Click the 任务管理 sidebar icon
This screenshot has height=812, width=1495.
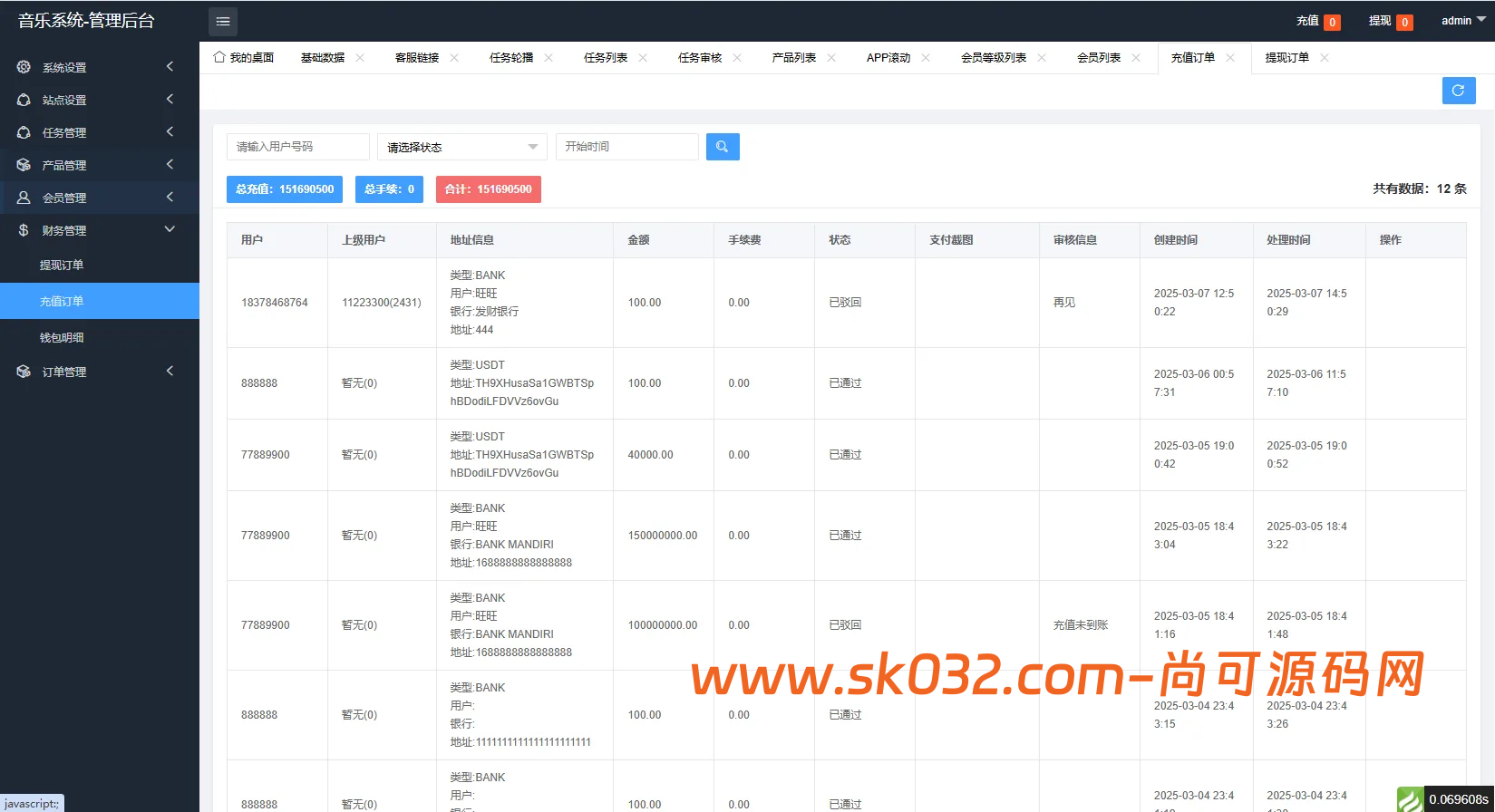[24, 132]
